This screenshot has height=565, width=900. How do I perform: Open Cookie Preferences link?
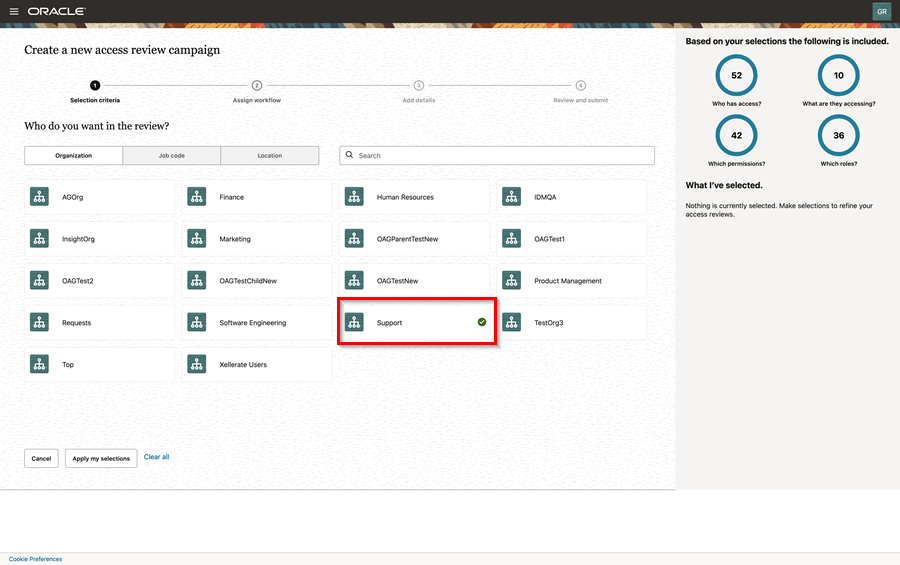coord(36,559)
